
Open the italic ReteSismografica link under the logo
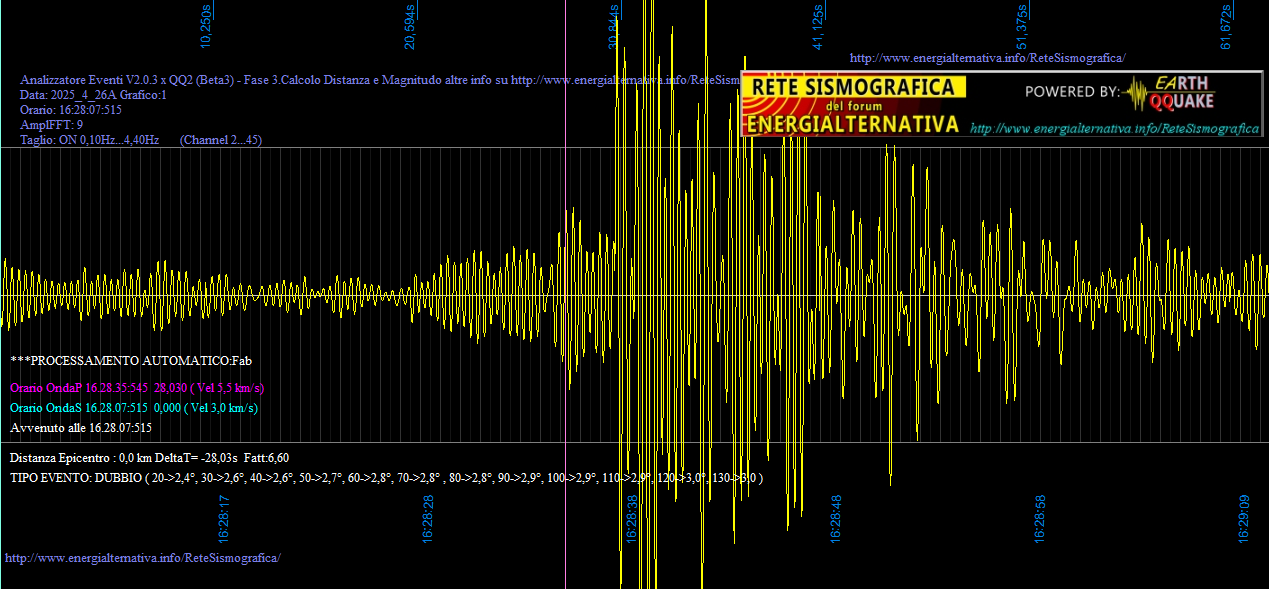click(1114, 128)
